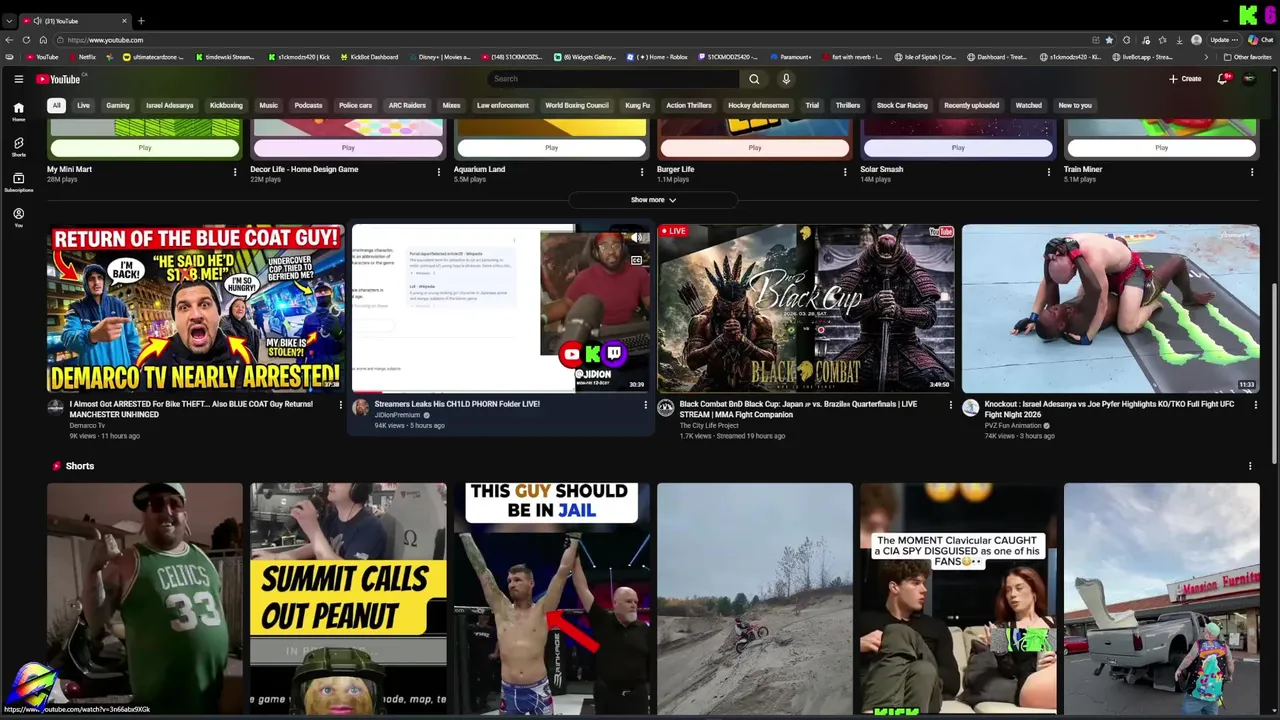This screenshot has height=720, width=1280.
Task: Open the Copilot Chat button
Action: click(1260, 40)
